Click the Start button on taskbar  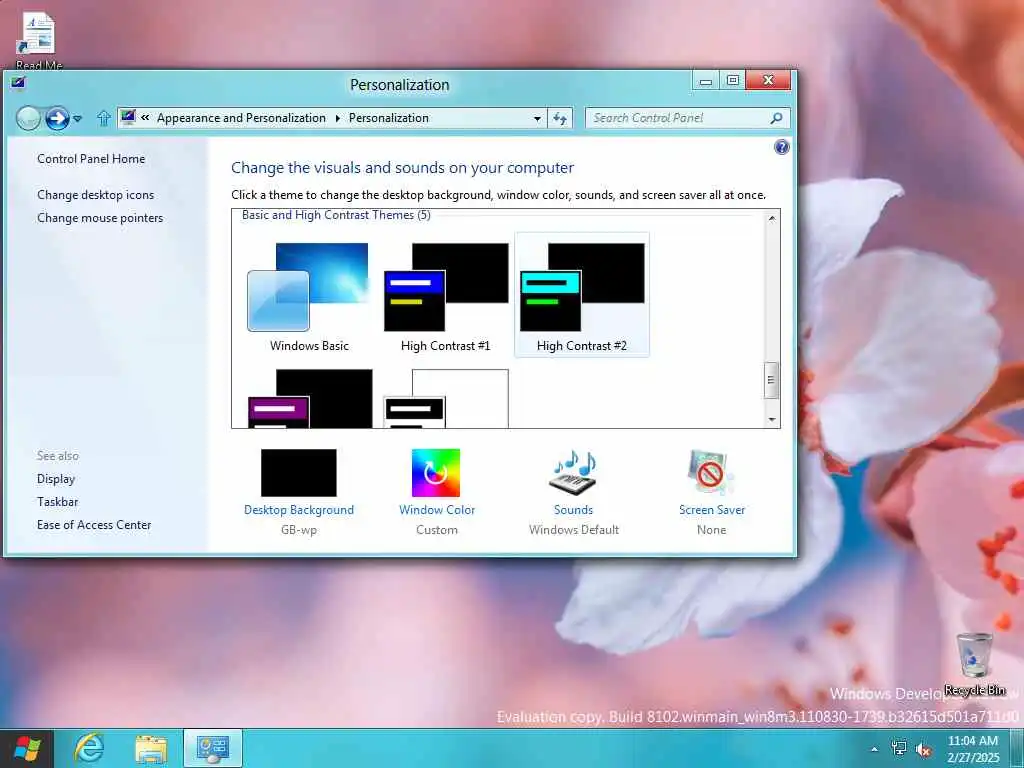pos(27,748)
